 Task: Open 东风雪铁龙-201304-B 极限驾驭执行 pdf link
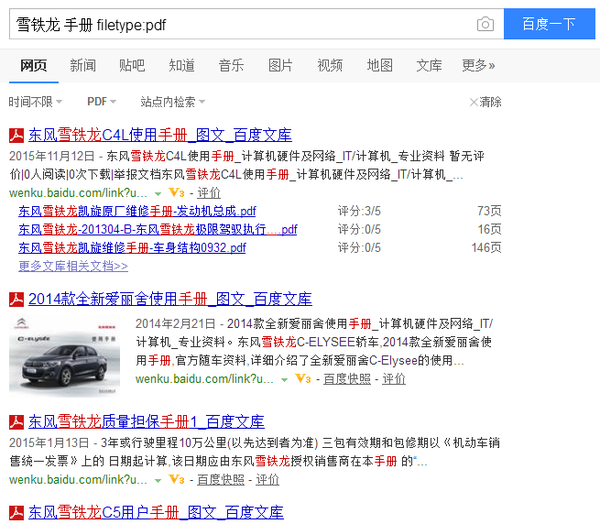tap(158, 229)
